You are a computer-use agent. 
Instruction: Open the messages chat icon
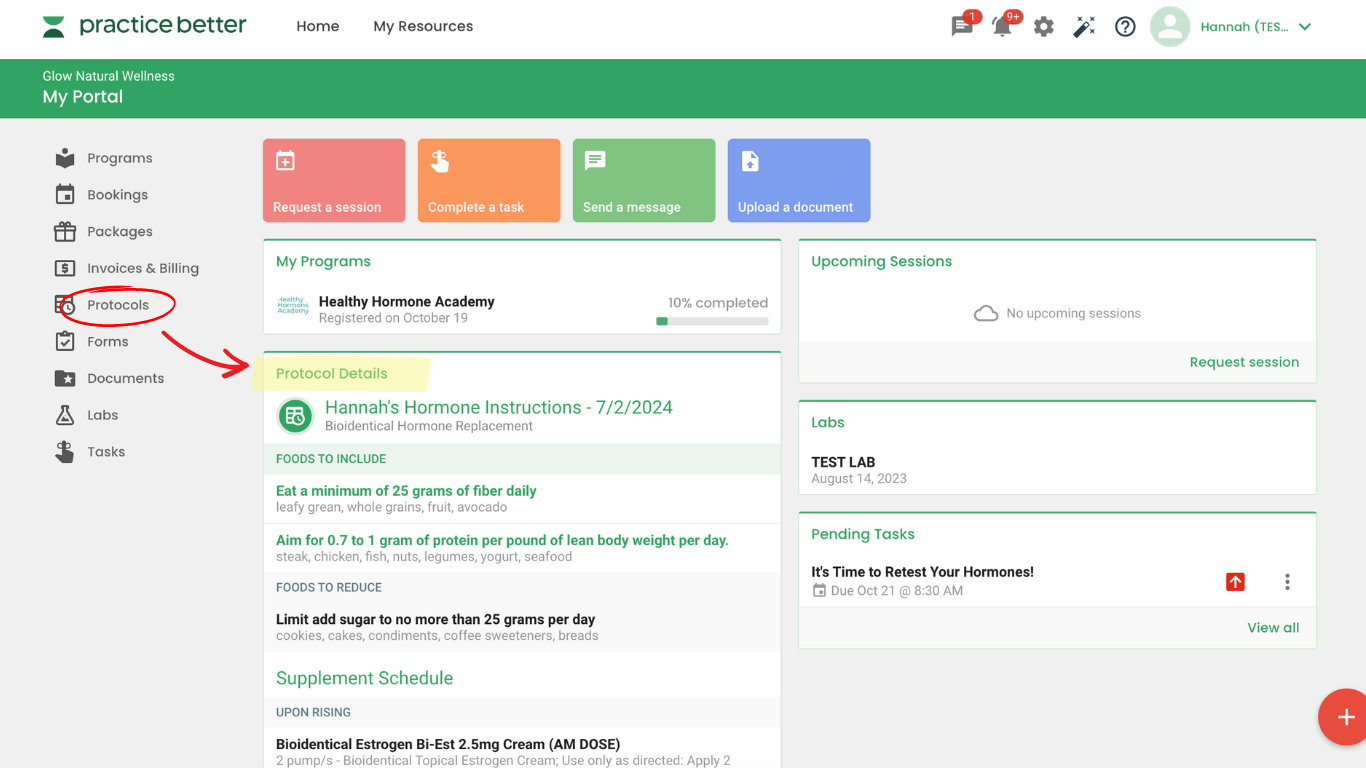pos(962,27)
